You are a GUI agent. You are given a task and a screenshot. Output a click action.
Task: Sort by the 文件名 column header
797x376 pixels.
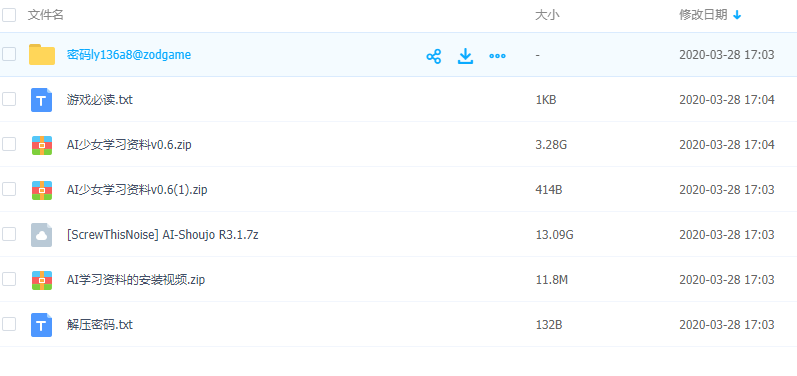46,15
